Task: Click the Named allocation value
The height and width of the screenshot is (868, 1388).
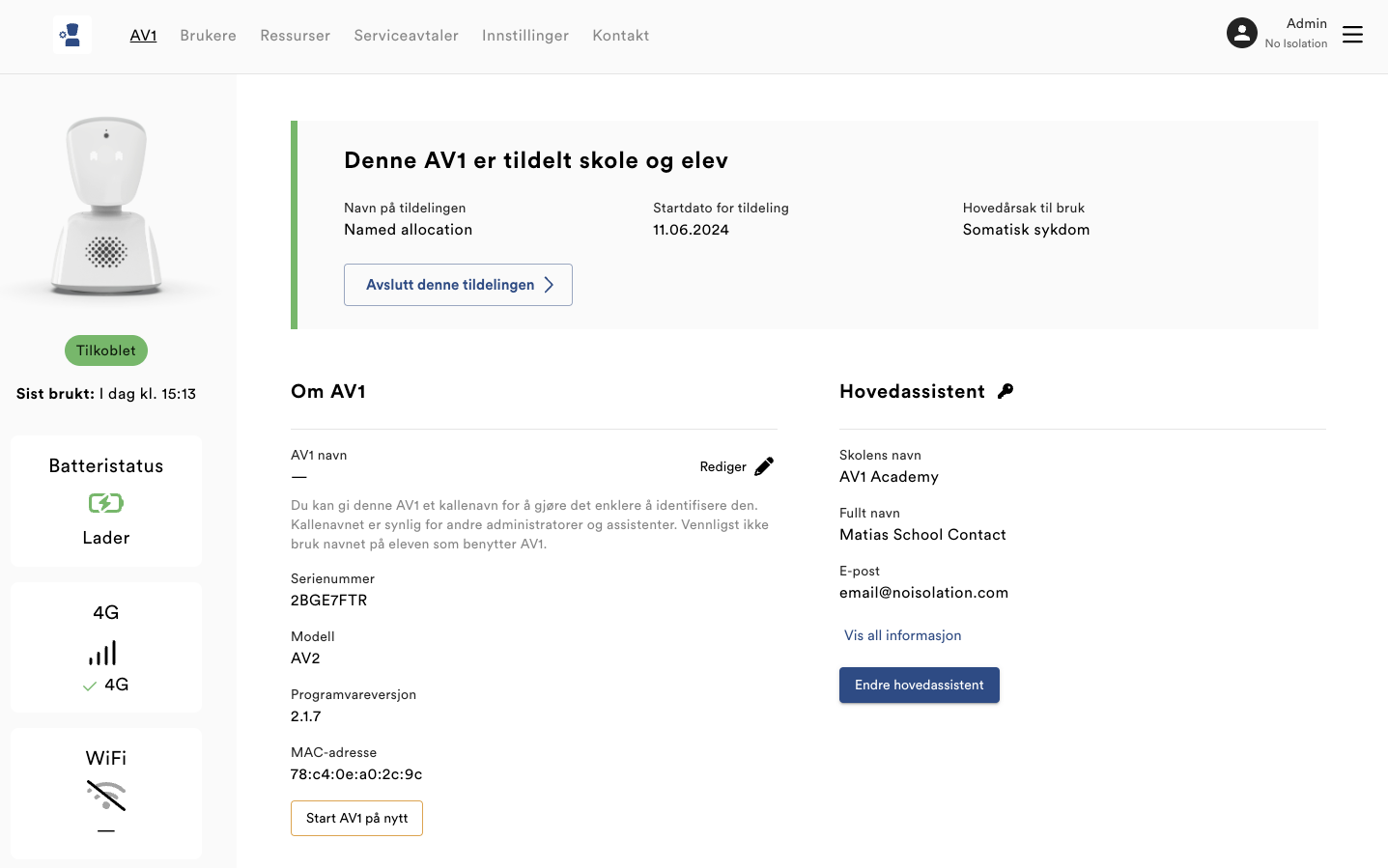Action: 408,229
